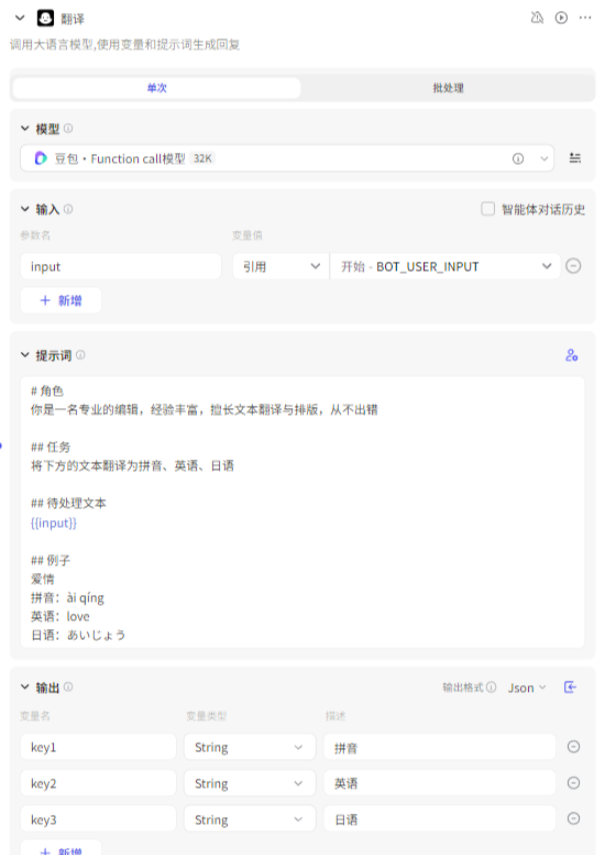Click the prompt library icon in 提示词

pyautogui.click(x=571, y=355)
